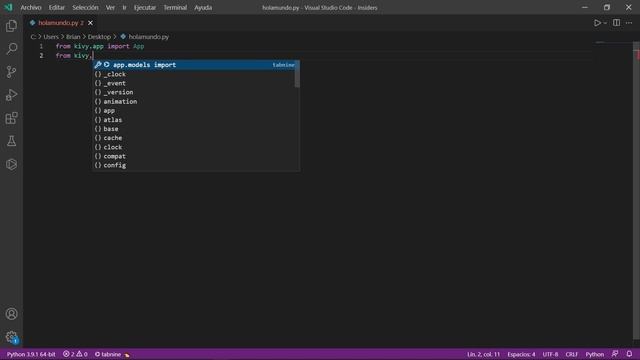Change file encoding UTF-8
Viewport: 640px width, 360px height.
tap(550, 354)
